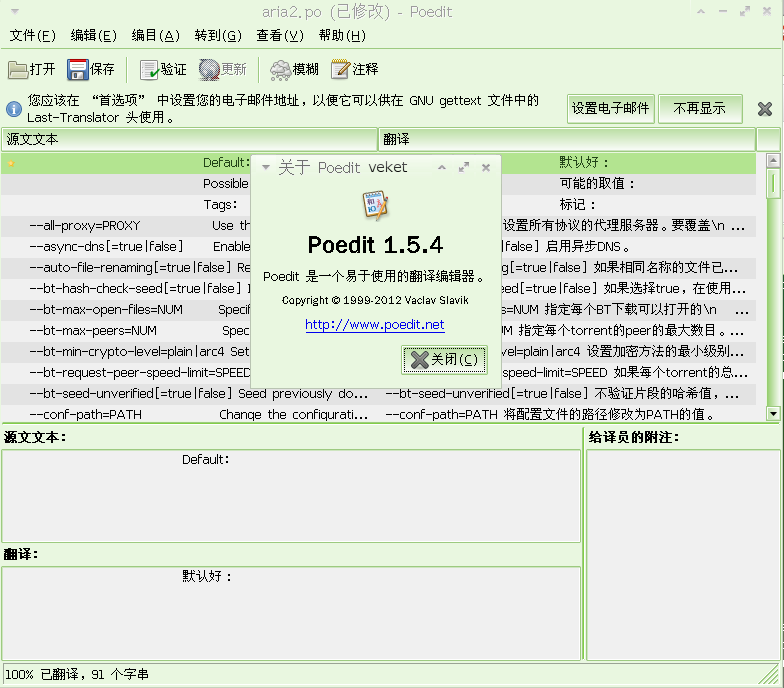This screenshot has height=688, width=784.
Task: Click Poedit 1.5.4 version heading
Action: pyautogui.click(x=375, y=245)
